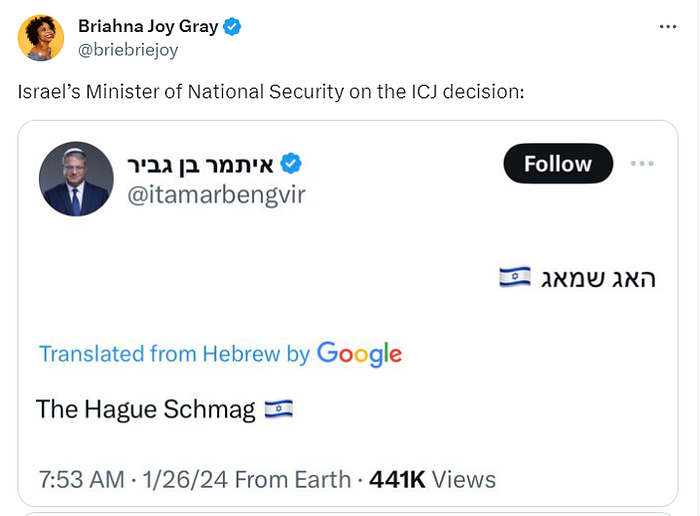
Task: Select the post text about the ICJ decision
Action: [x=271, y=92]
